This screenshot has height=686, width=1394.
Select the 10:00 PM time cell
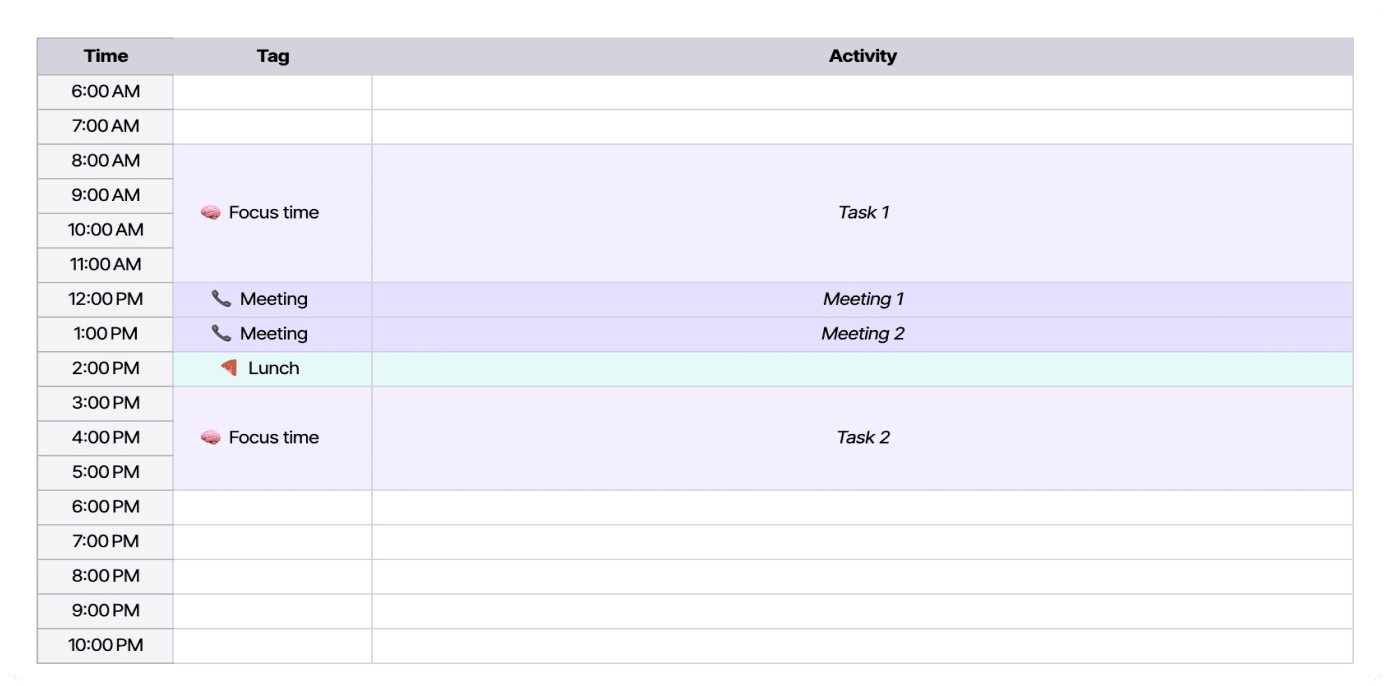coord(105,646)
